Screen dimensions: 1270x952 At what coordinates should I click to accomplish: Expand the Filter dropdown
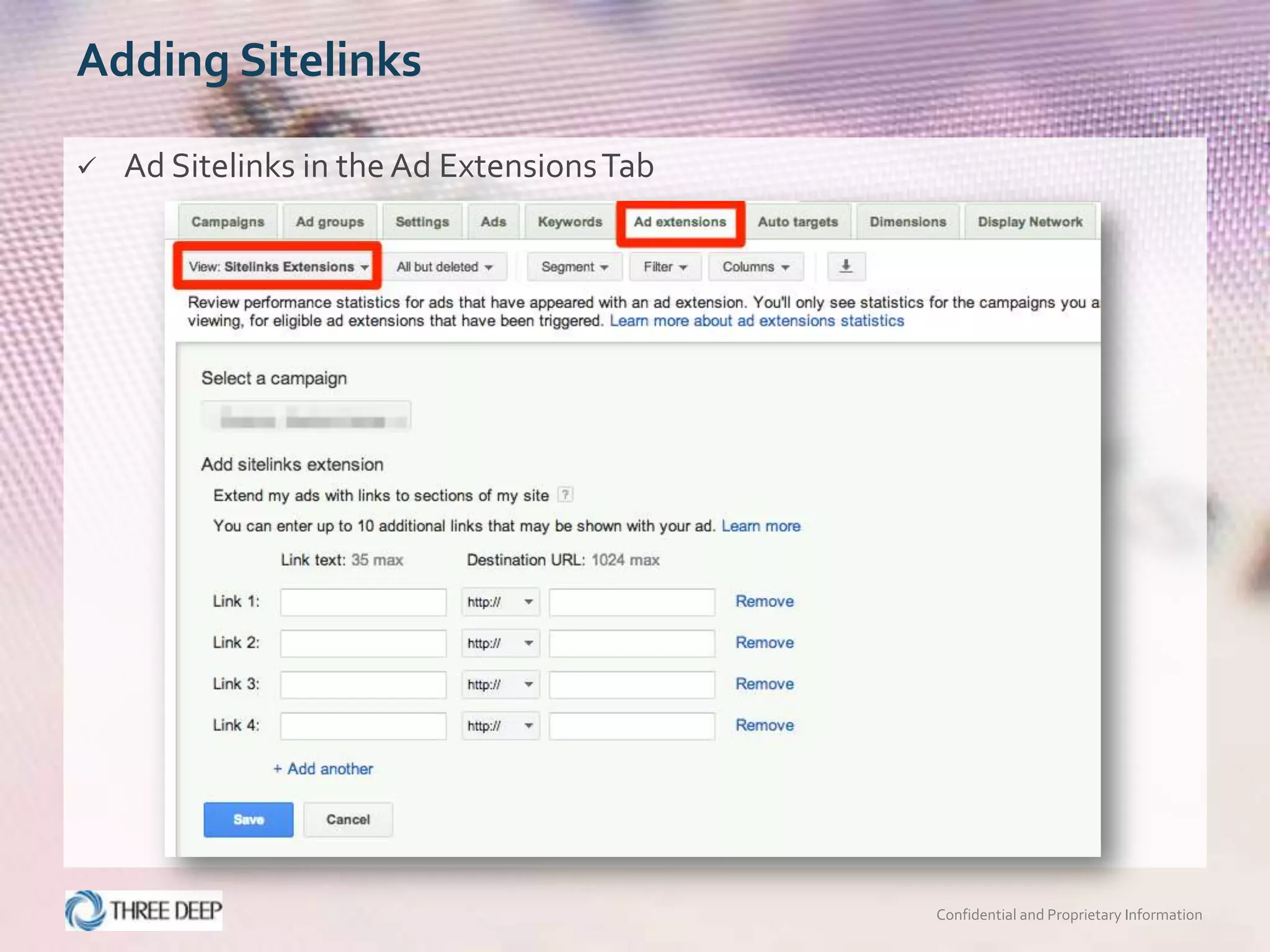coord(665,267)
